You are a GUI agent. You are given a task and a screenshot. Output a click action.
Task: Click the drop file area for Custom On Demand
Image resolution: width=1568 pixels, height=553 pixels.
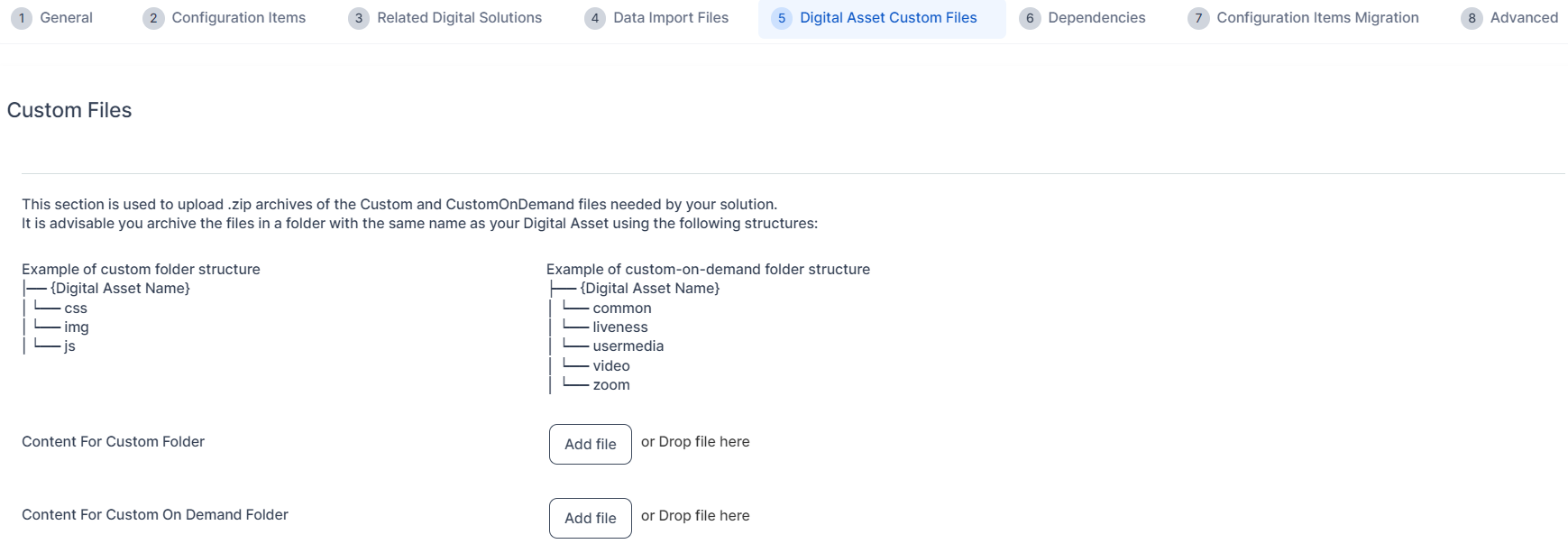tap(695, 516)
